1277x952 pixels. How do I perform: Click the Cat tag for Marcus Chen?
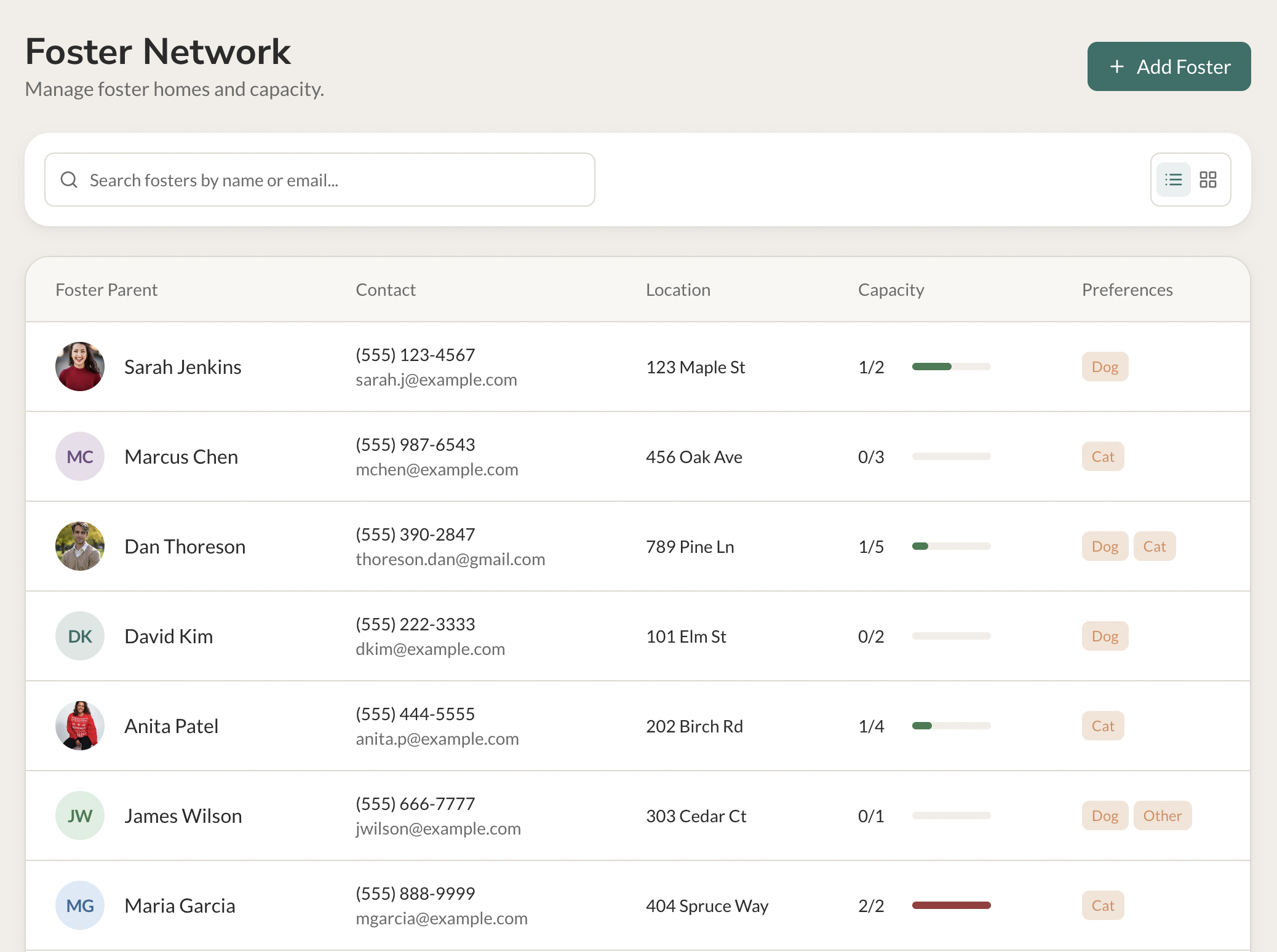pyautogui.click(x=1103, y=456)
